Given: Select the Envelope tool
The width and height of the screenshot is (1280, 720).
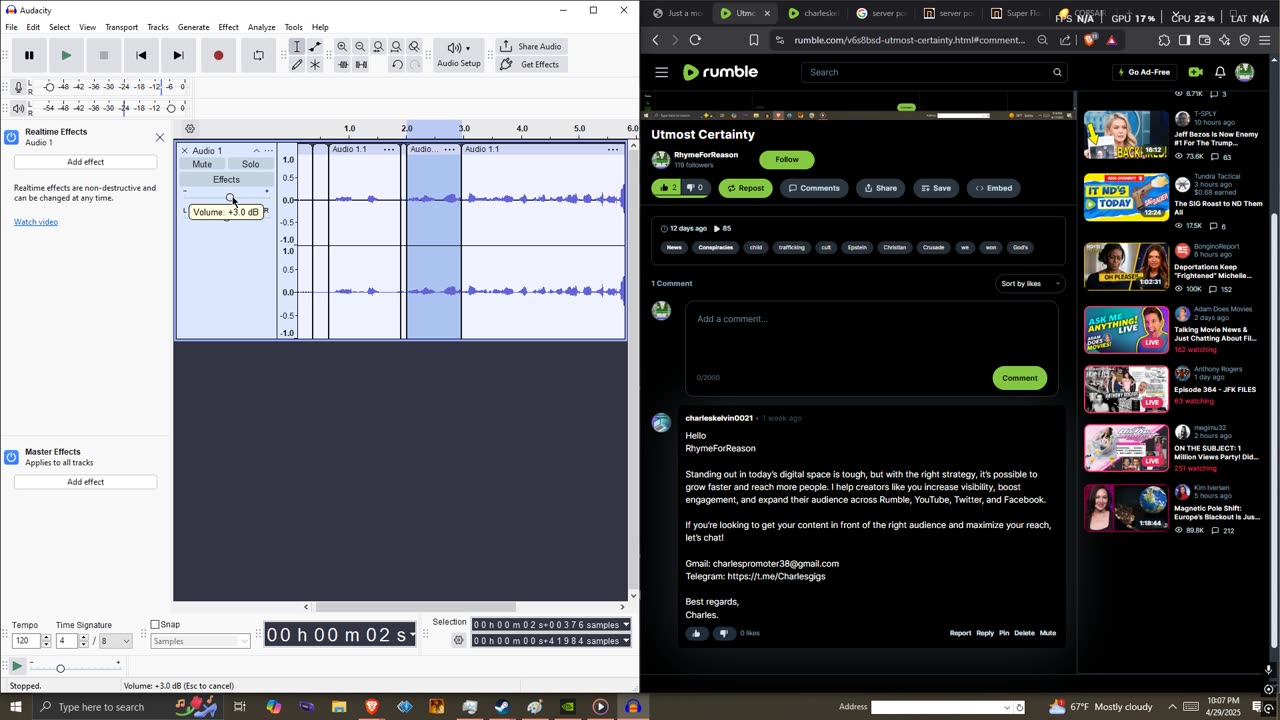Looking at the screenshot, I should [x=315, y=46].
